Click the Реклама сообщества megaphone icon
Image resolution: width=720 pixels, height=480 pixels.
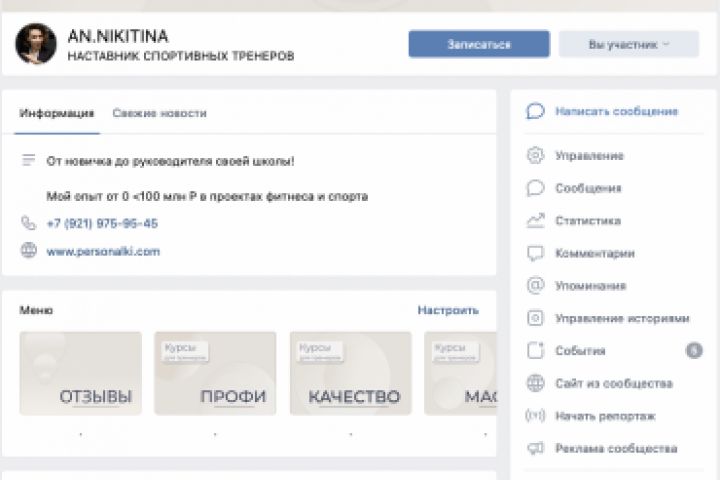click(x=535, y=448)
